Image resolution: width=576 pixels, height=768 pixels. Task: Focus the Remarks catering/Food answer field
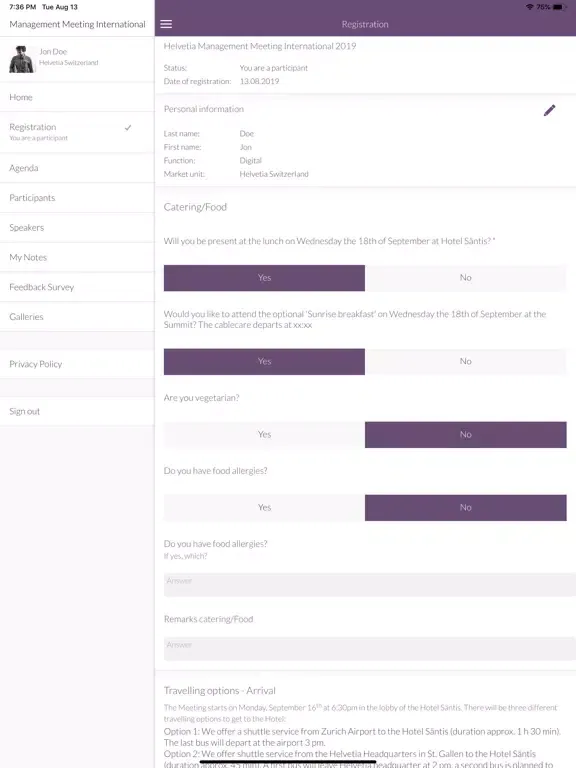(370, 649)
